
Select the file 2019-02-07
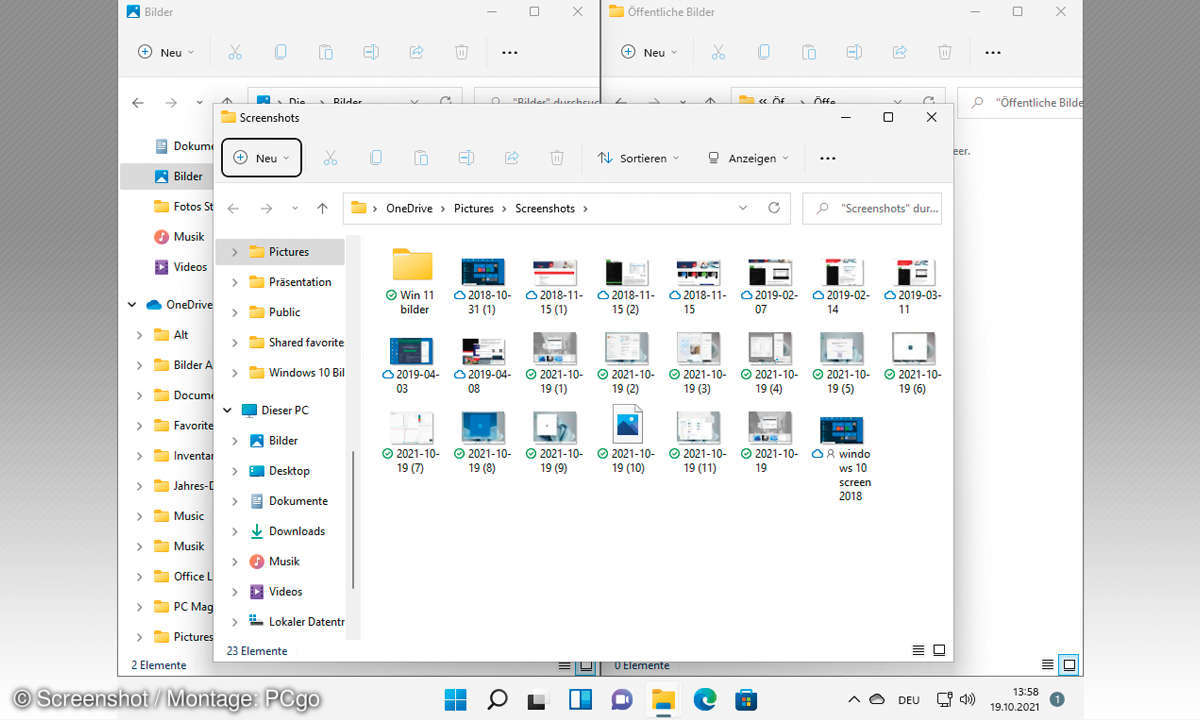click(x=770, y=286)
